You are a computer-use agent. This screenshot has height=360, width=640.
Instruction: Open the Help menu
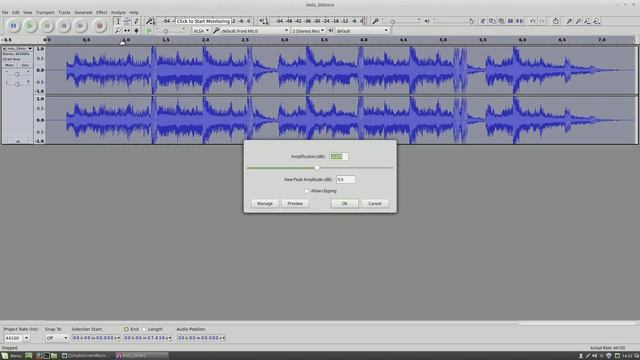click(x=134, y=12)
